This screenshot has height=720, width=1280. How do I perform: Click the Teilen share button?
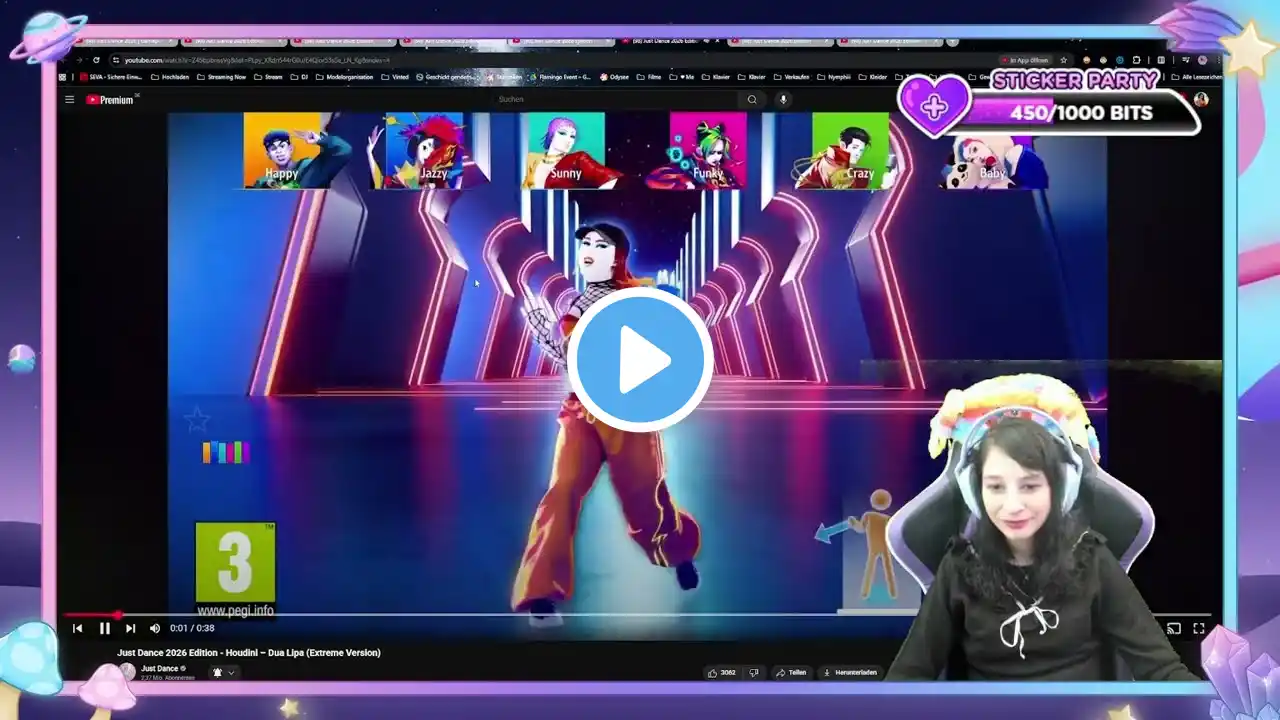[791, 672]
